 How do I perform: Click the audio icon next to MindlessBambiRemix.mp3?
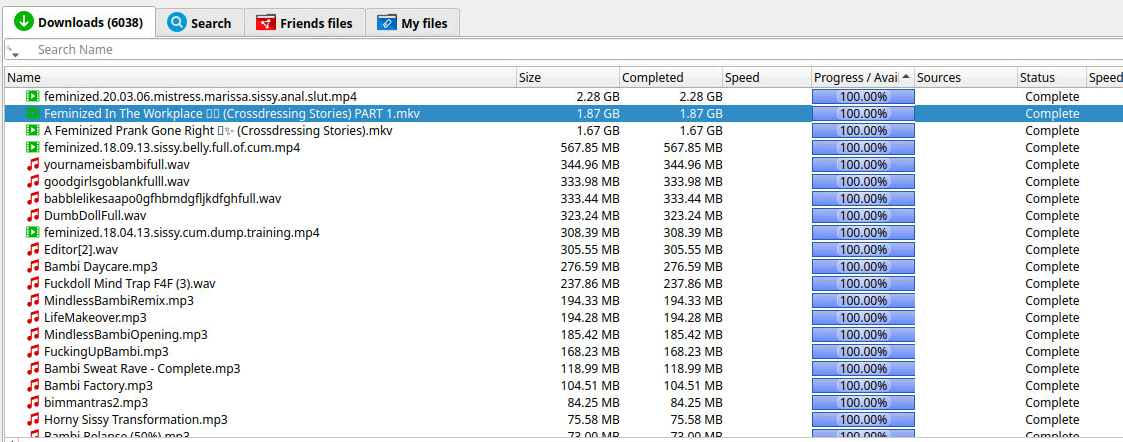click(x=33, y=301)
